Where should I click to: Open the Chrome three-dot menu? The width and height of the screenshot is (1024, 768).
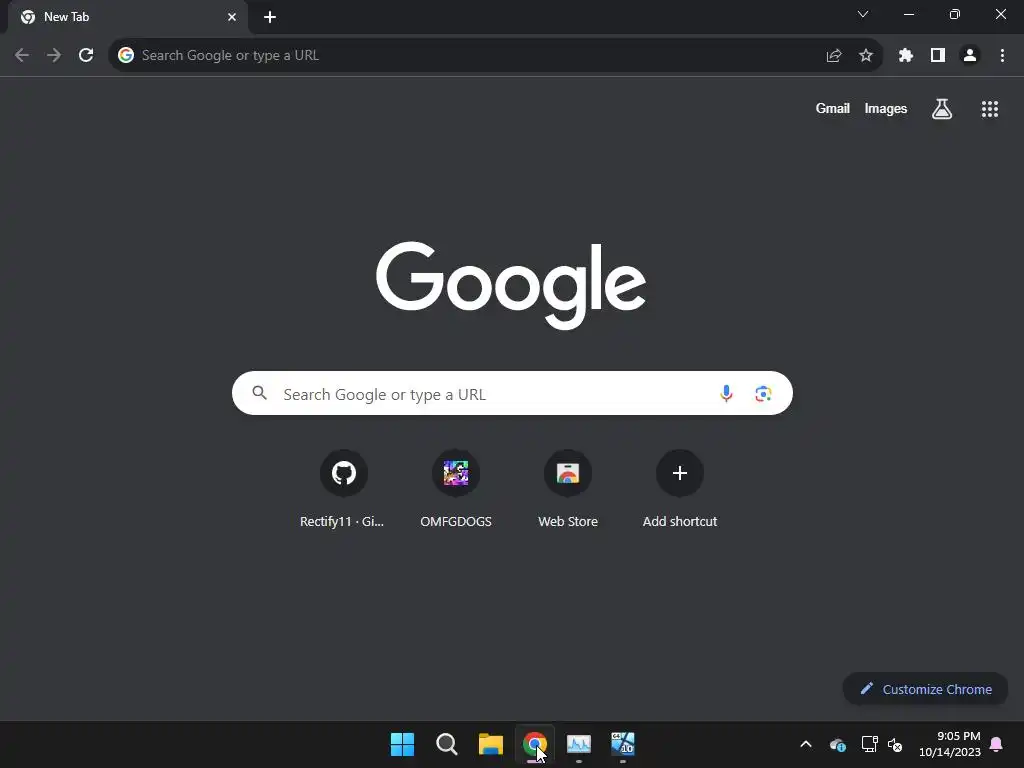[1002, 56]
